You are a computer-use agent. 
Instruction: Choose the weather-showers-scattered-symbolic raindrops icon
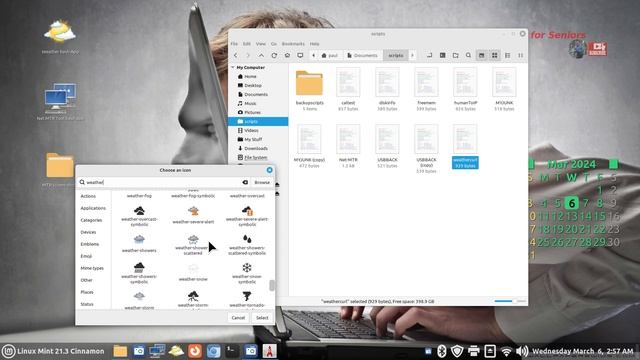(247, 239)
